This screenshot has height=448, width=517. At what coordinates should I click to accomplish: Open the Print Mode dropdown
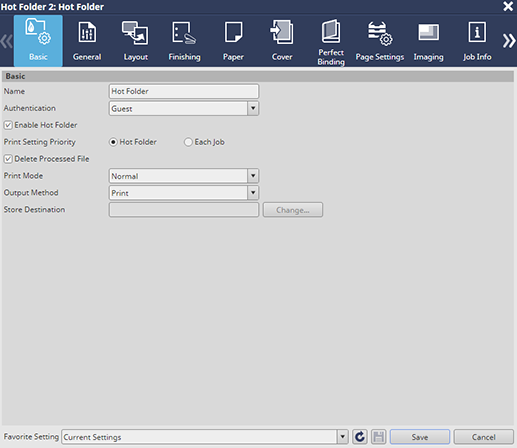coord(253,176)
